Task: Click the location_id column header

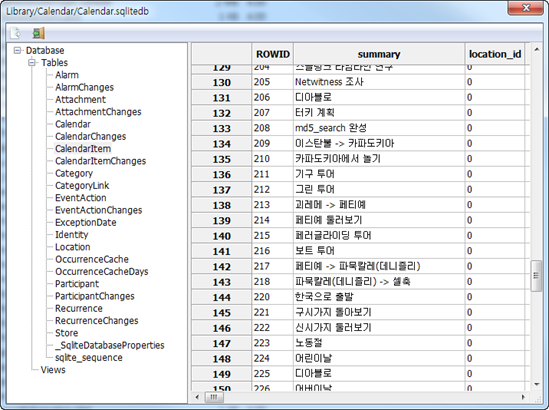Action: coord(495,54)
